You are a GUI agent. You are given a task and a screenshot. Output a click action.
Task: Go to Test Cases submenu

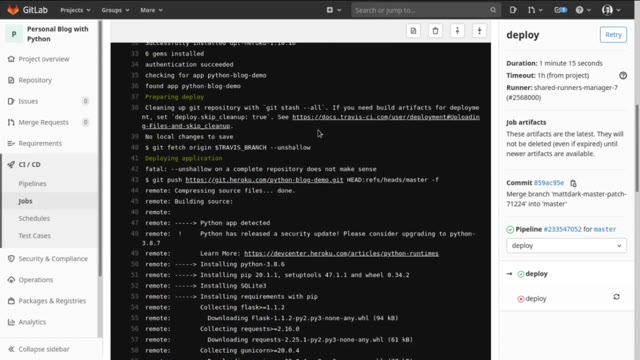pos(34,236)
